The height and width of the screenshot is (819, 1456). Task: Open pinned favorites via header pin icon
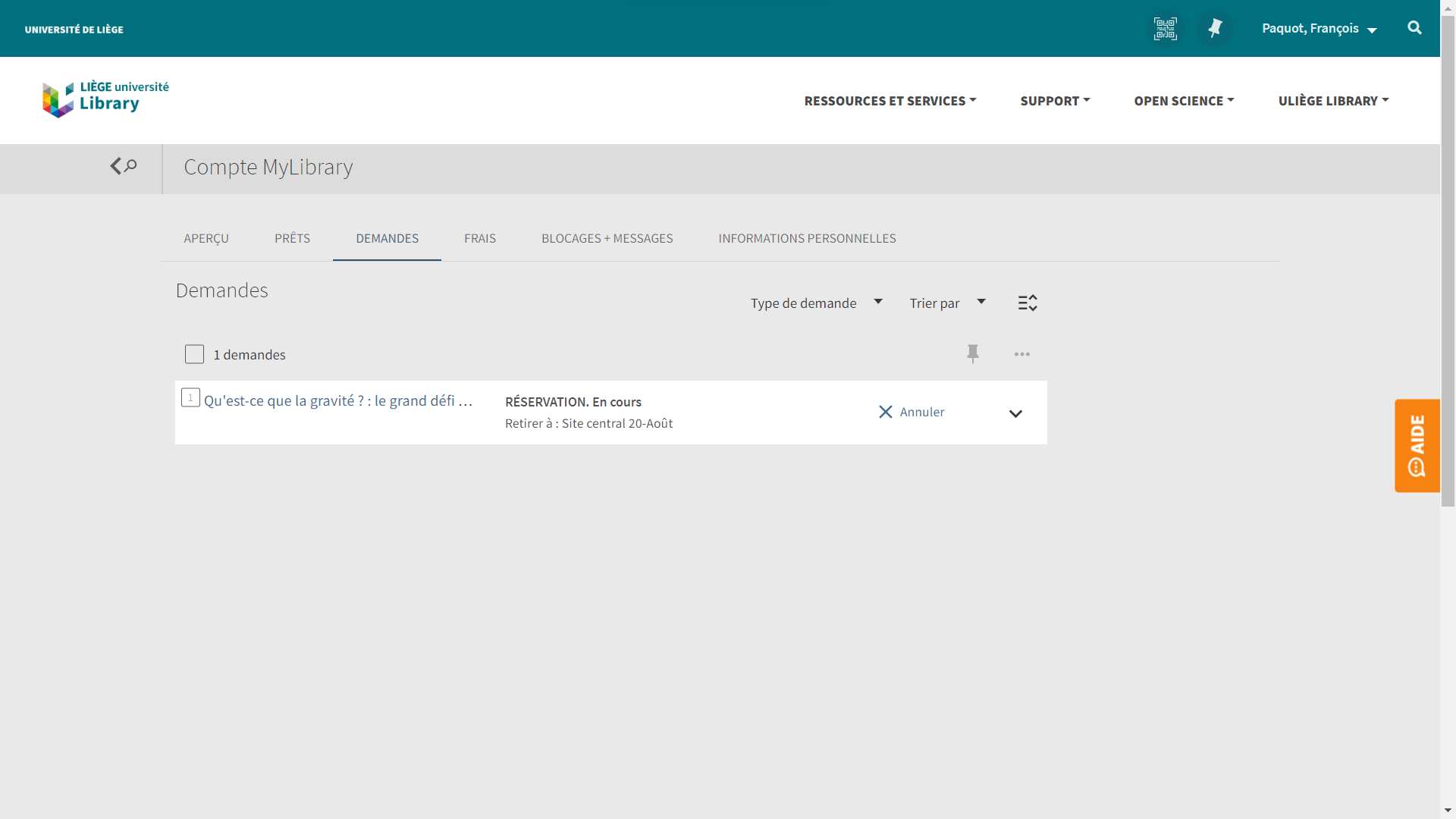(1215, 29)
